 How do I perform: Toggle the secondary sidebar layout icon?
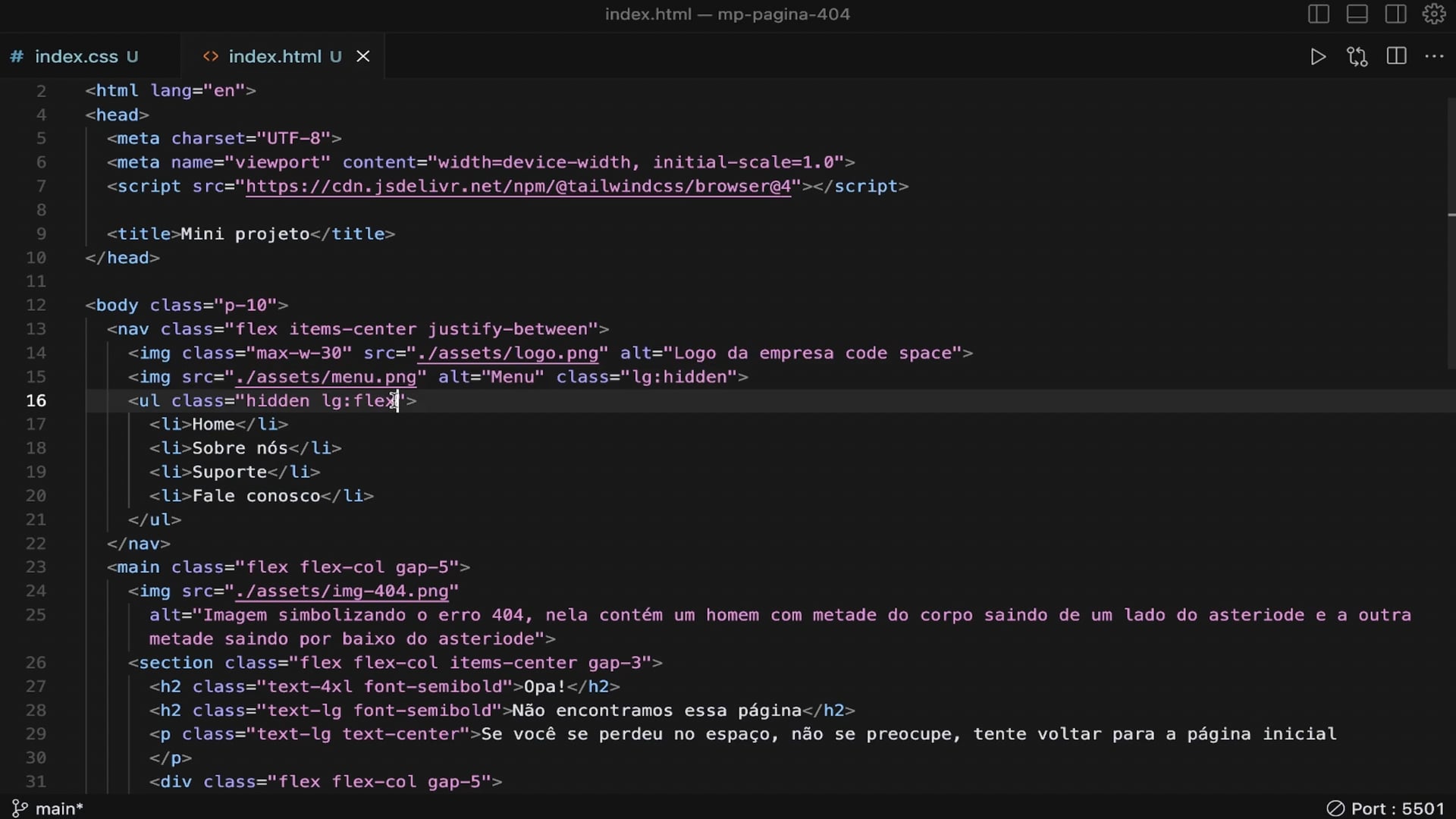(x=1396, y=14)
